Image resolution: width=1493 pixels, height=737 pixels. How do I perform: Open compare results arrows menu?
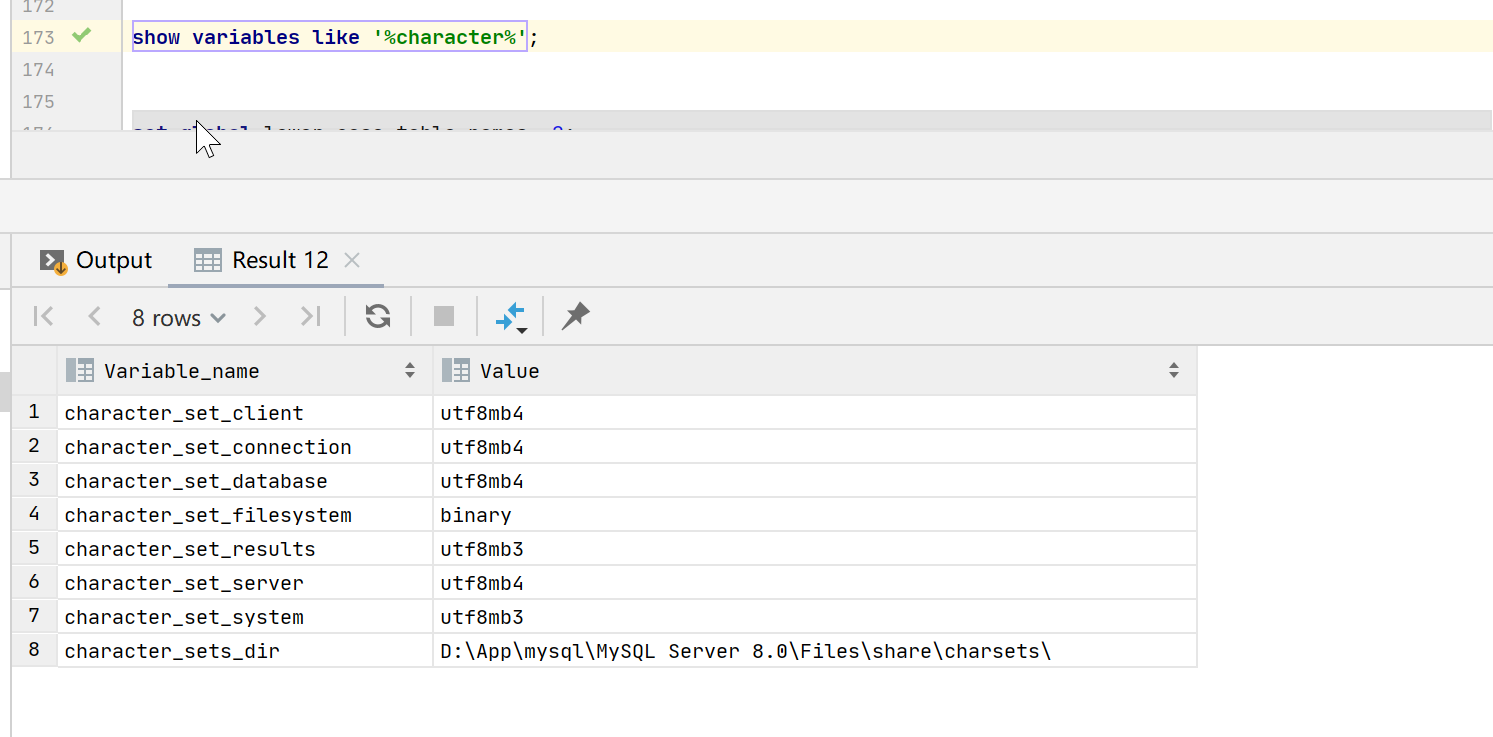[x=511, y=318]
